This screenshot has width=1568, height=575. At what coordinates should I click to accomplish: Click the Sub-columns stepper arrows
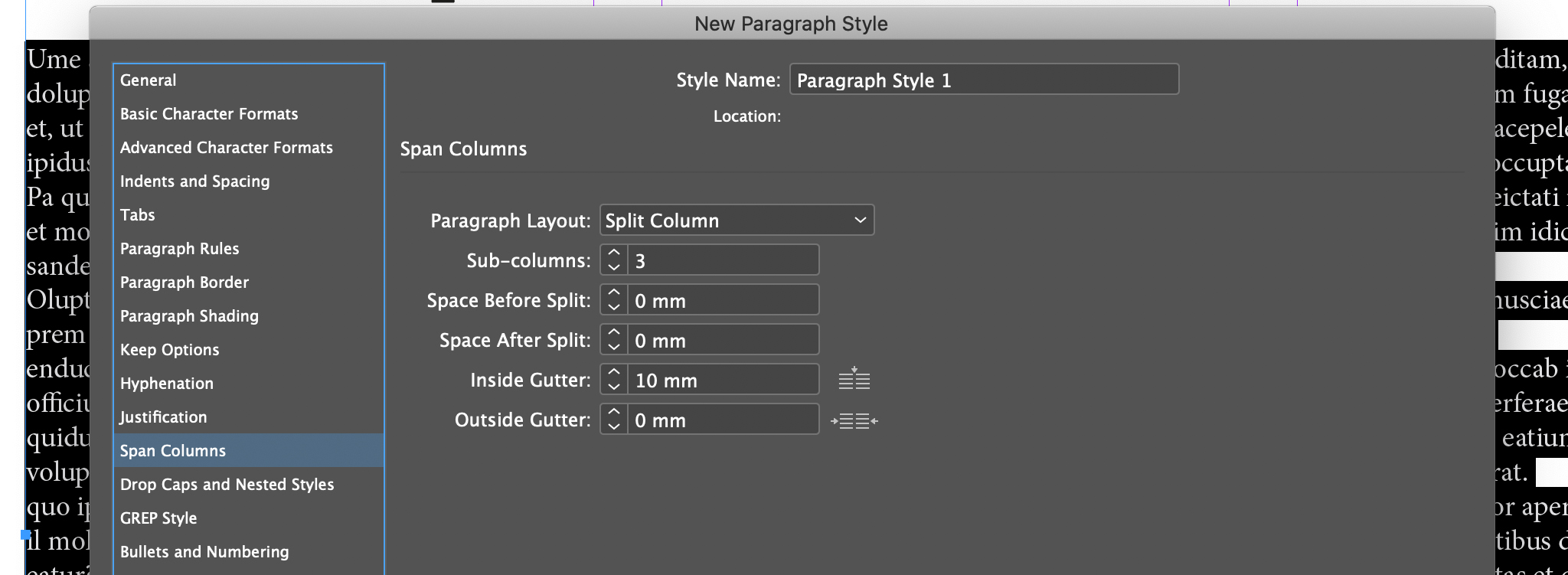coord(613,260)
